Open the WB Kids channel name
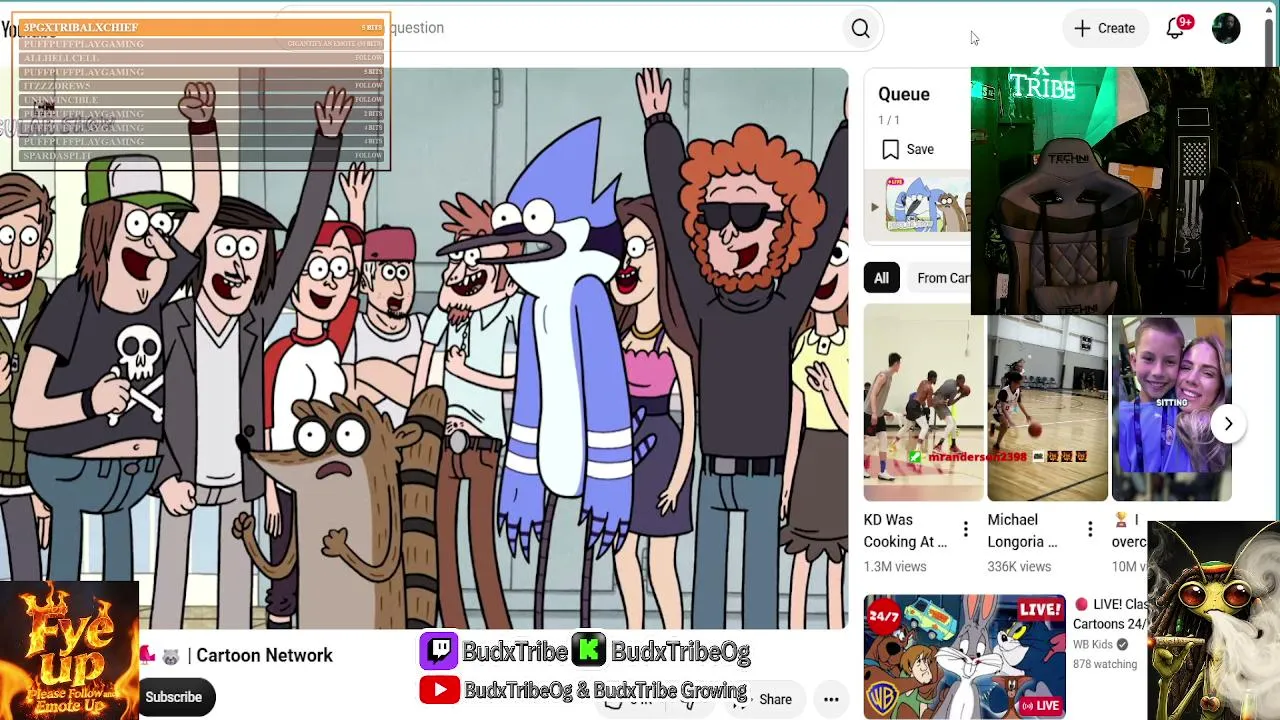Image resolution: width=1280 pixels, height=720 pixels. (x=1094, y=645)
